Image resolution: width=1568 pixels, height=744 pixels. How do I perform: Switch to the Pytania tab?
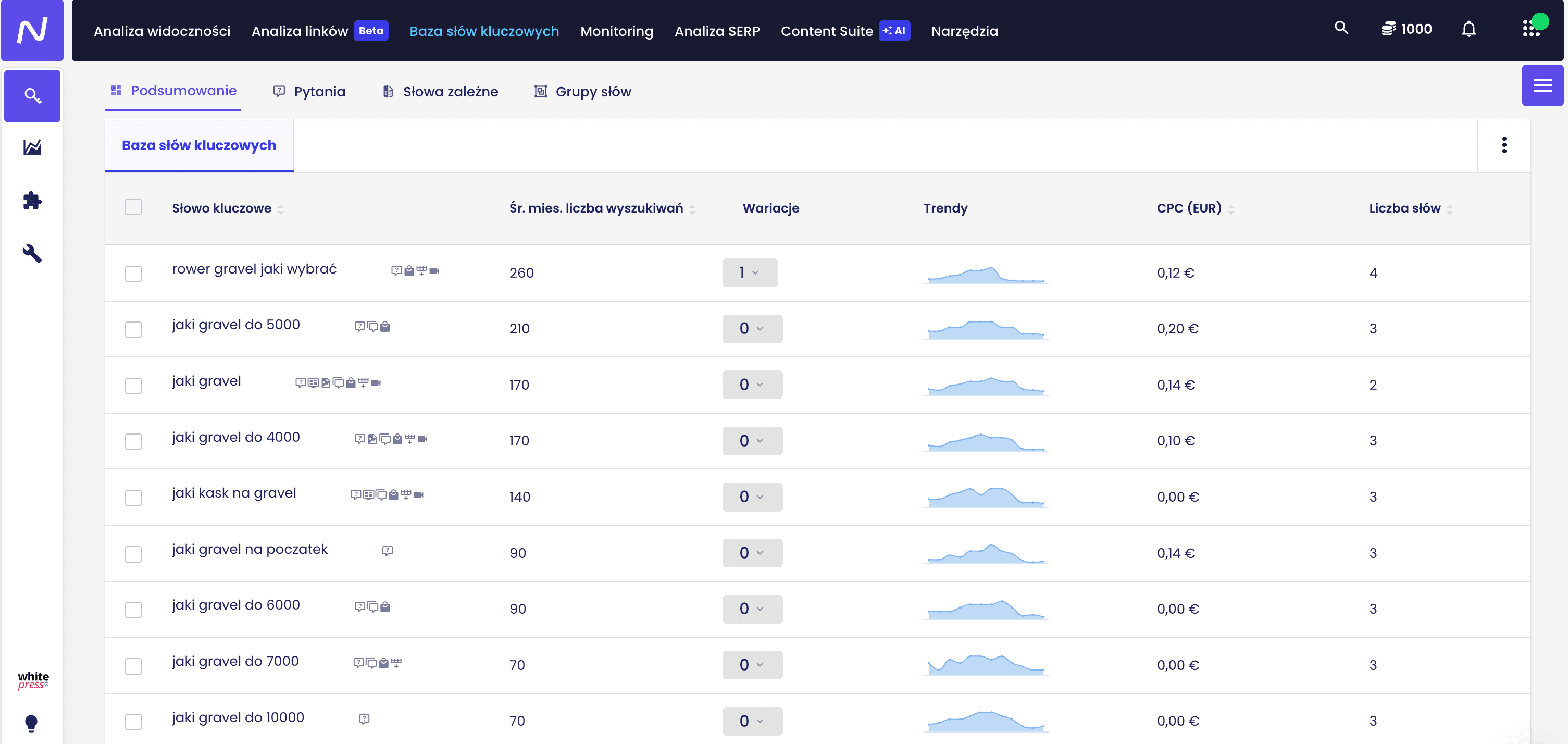[309, 91]
